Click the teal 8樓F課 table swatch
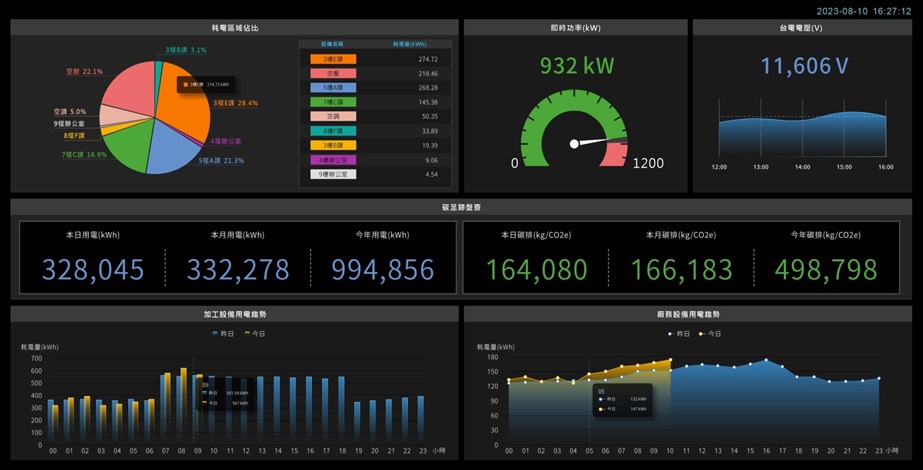 click(333, 131)
